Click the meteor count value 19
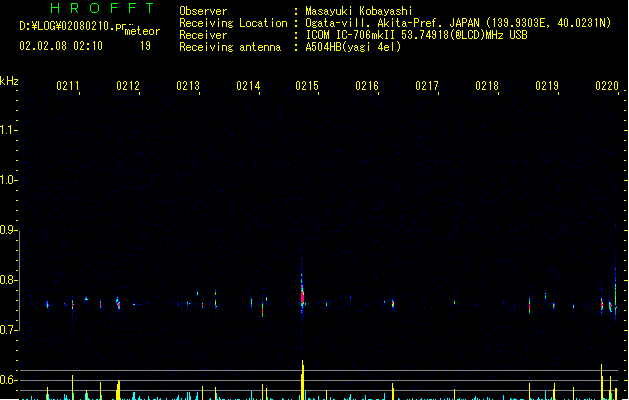 point(145,46)
